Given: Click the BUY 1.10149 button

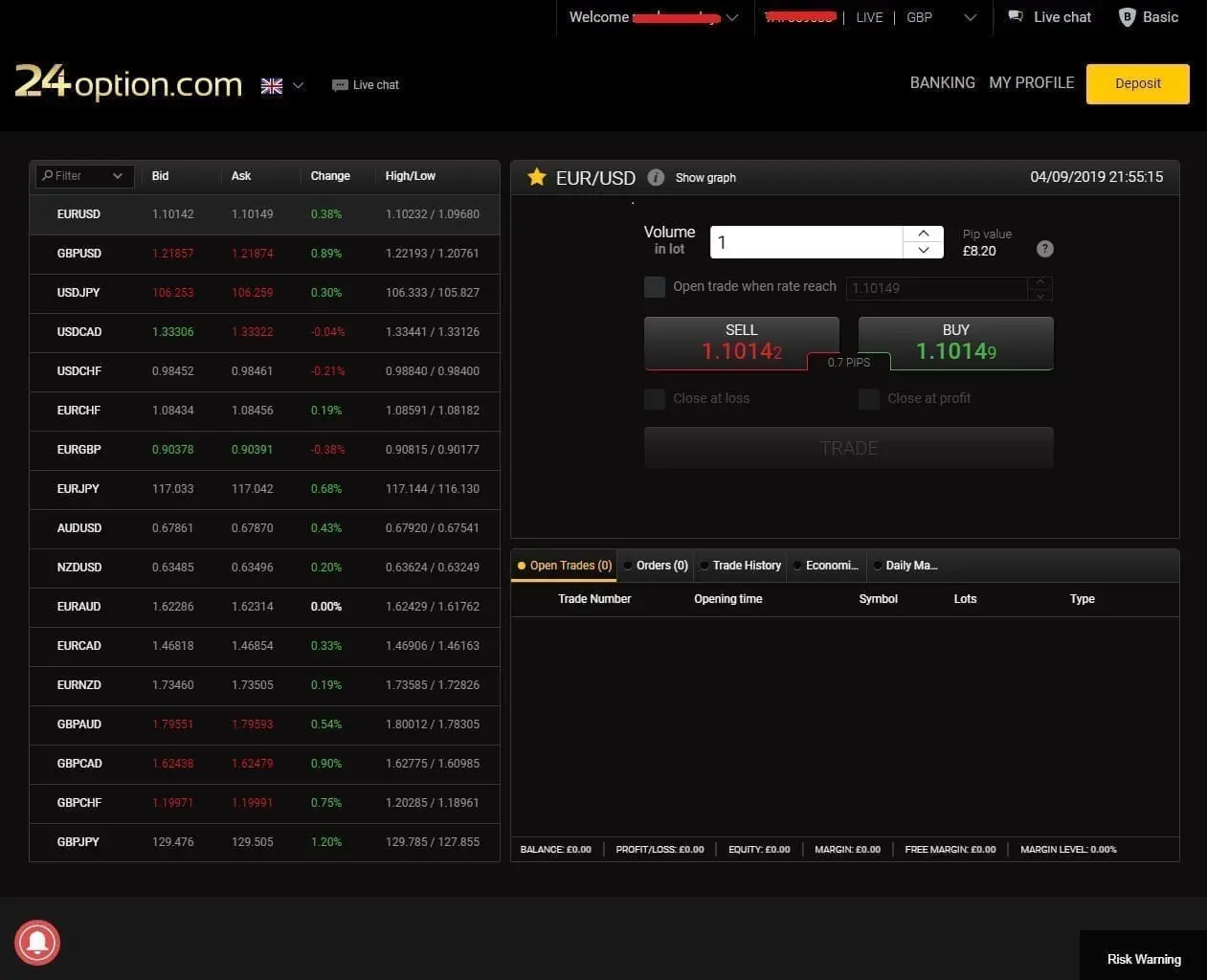Looking at the screenshot, I should pyautogui.click(x=956, y=343).
